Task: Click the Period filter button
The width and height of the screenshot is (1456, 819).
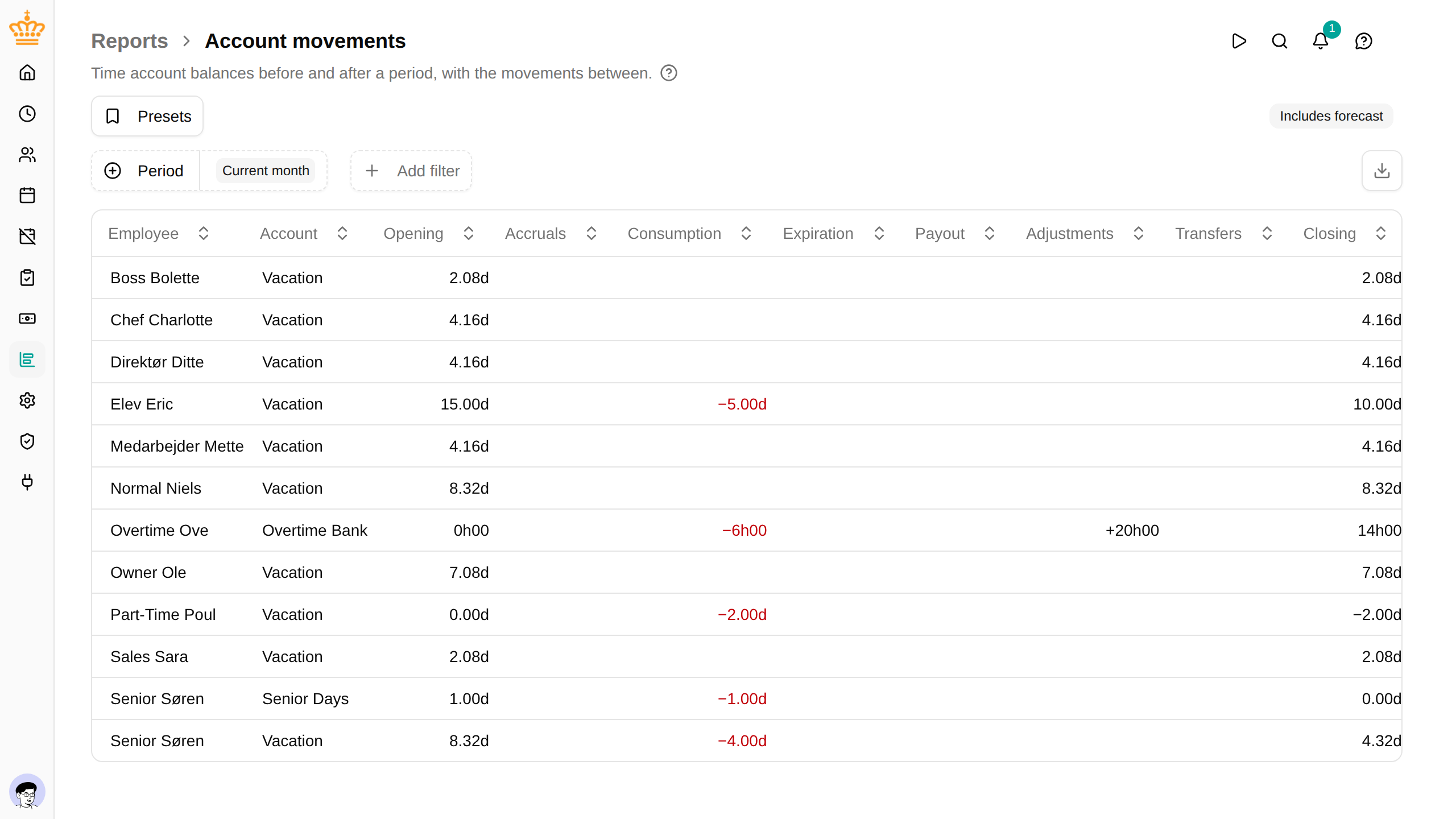Action: [x=146, y=171]
